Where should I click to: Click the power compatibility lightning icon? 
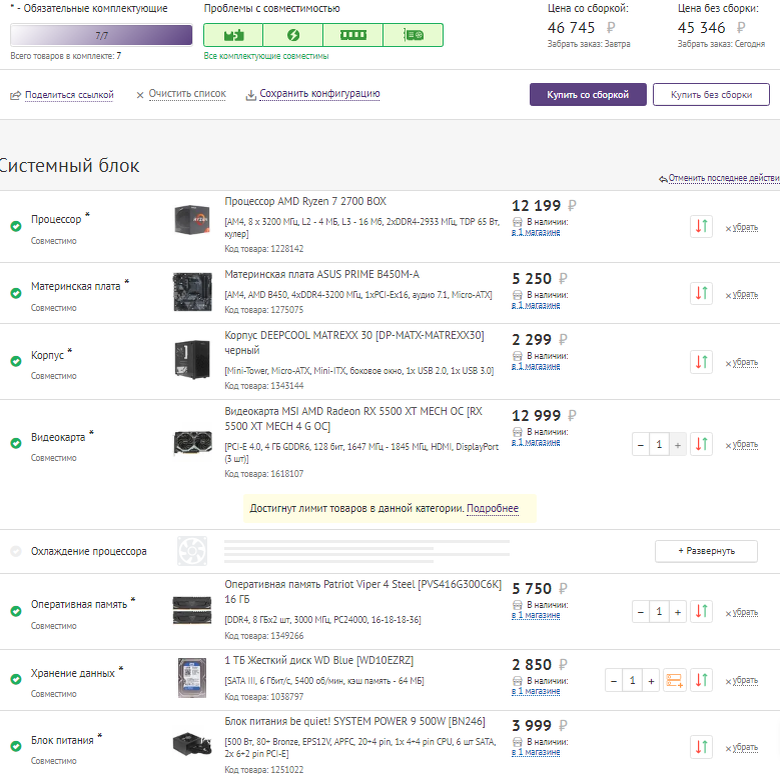click(x=293, y=35)
